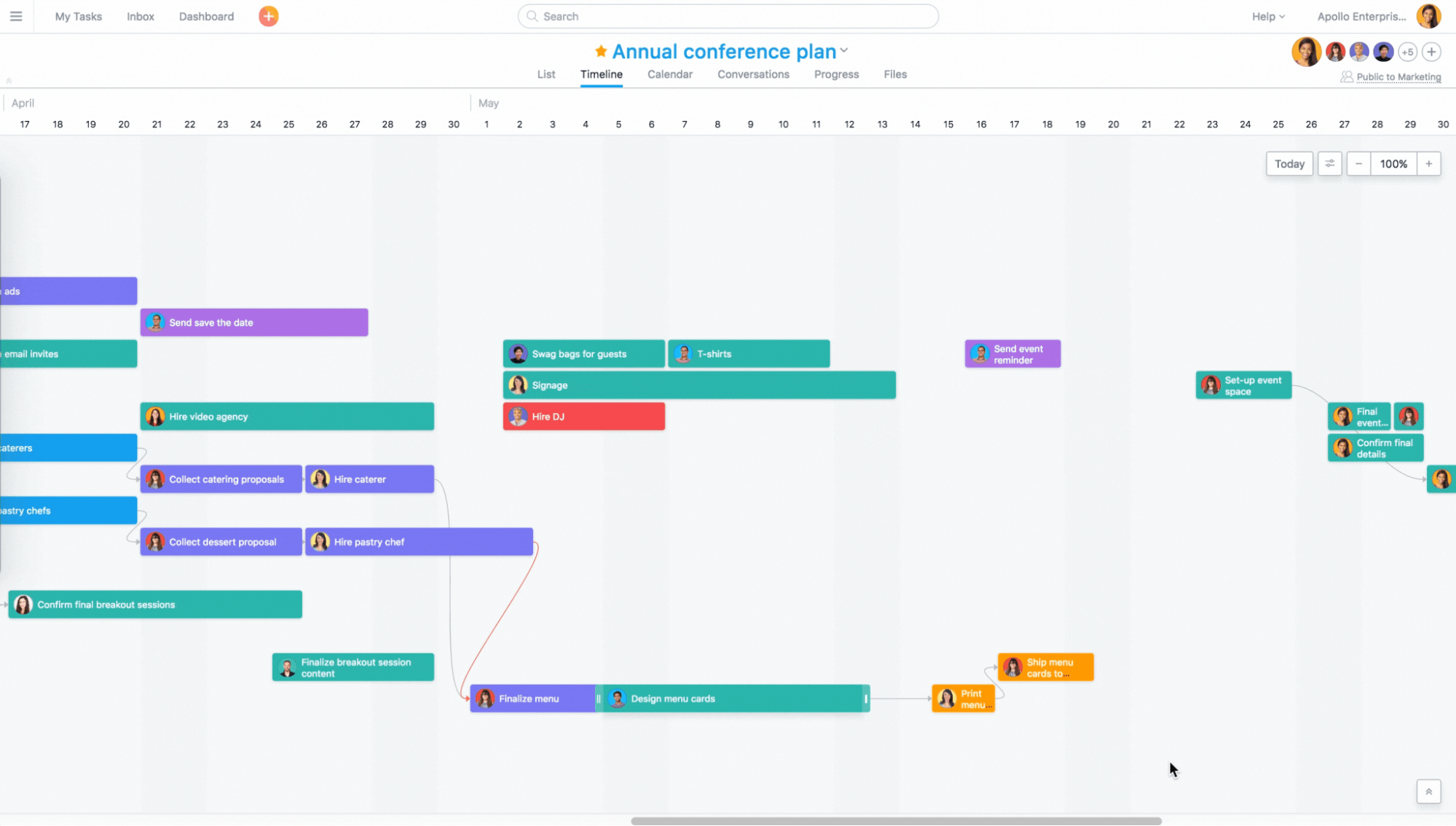The width and height of the screenshot is (1456, 826).
Task: Click the Search input field to search
Action: tap(727, 16)
